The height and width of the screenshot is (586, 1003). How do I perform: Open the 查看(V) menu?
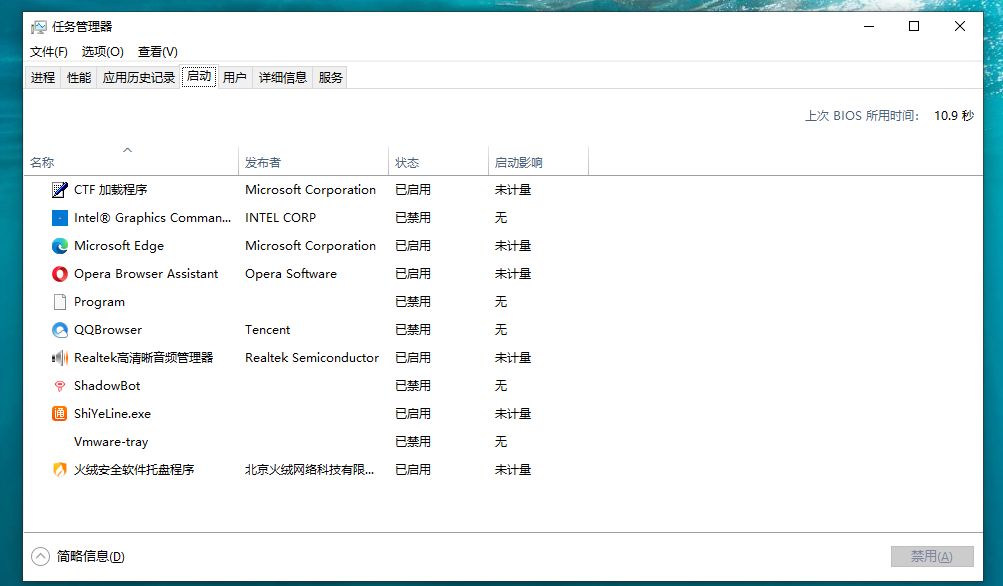(x=157, y=52)
